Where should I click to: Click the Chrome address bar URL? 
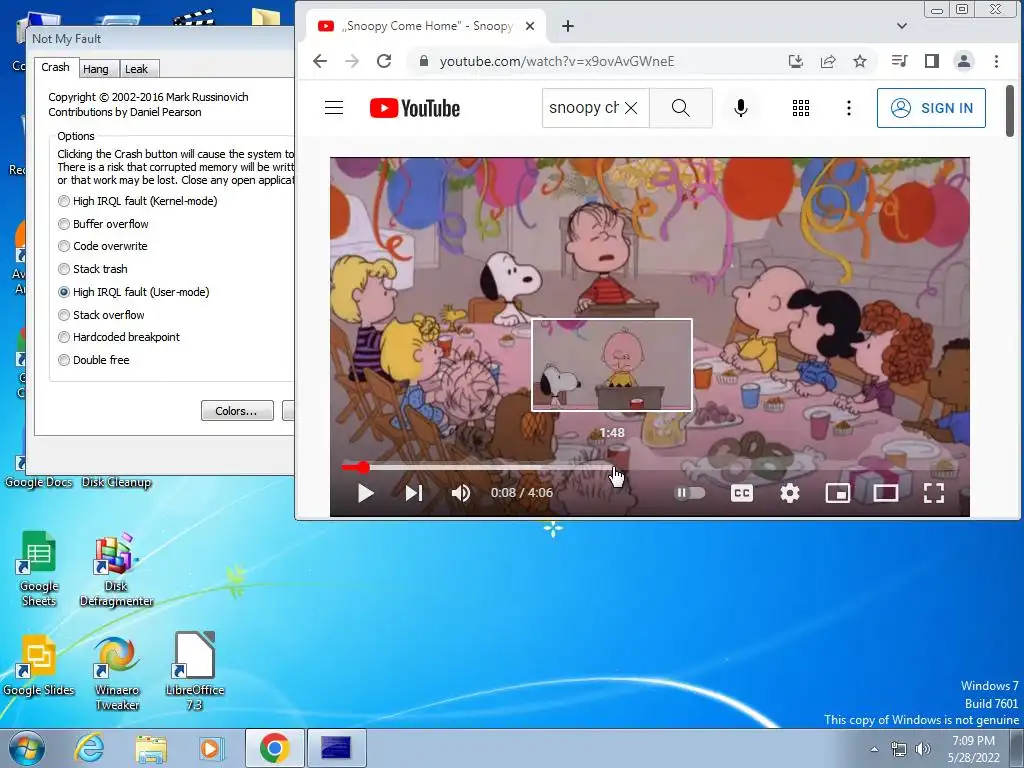556,61
